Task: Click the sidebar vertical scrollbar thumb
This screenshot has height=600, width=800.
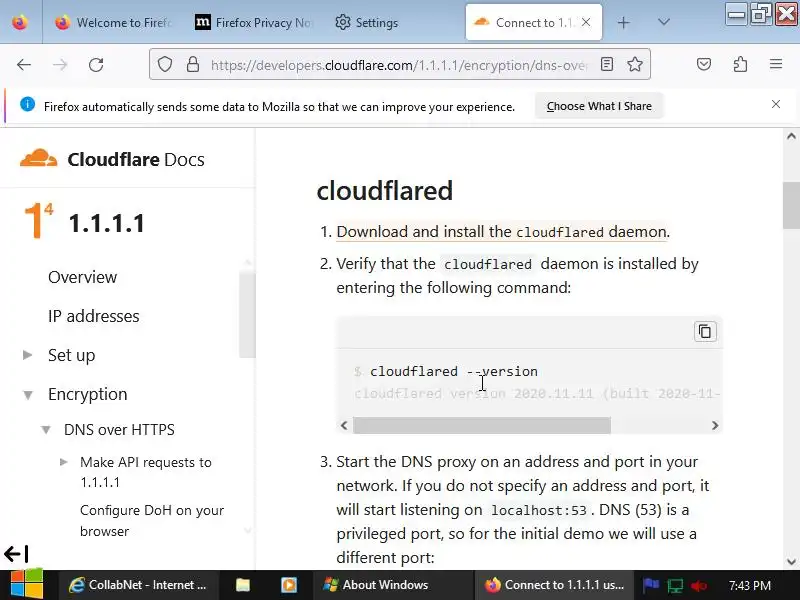Action: click(247, 315)
